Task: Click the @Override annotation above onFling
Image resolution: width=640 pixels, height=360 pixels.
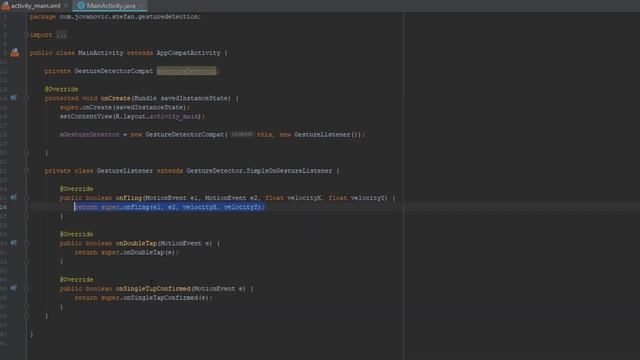Action: click(76, 189)
